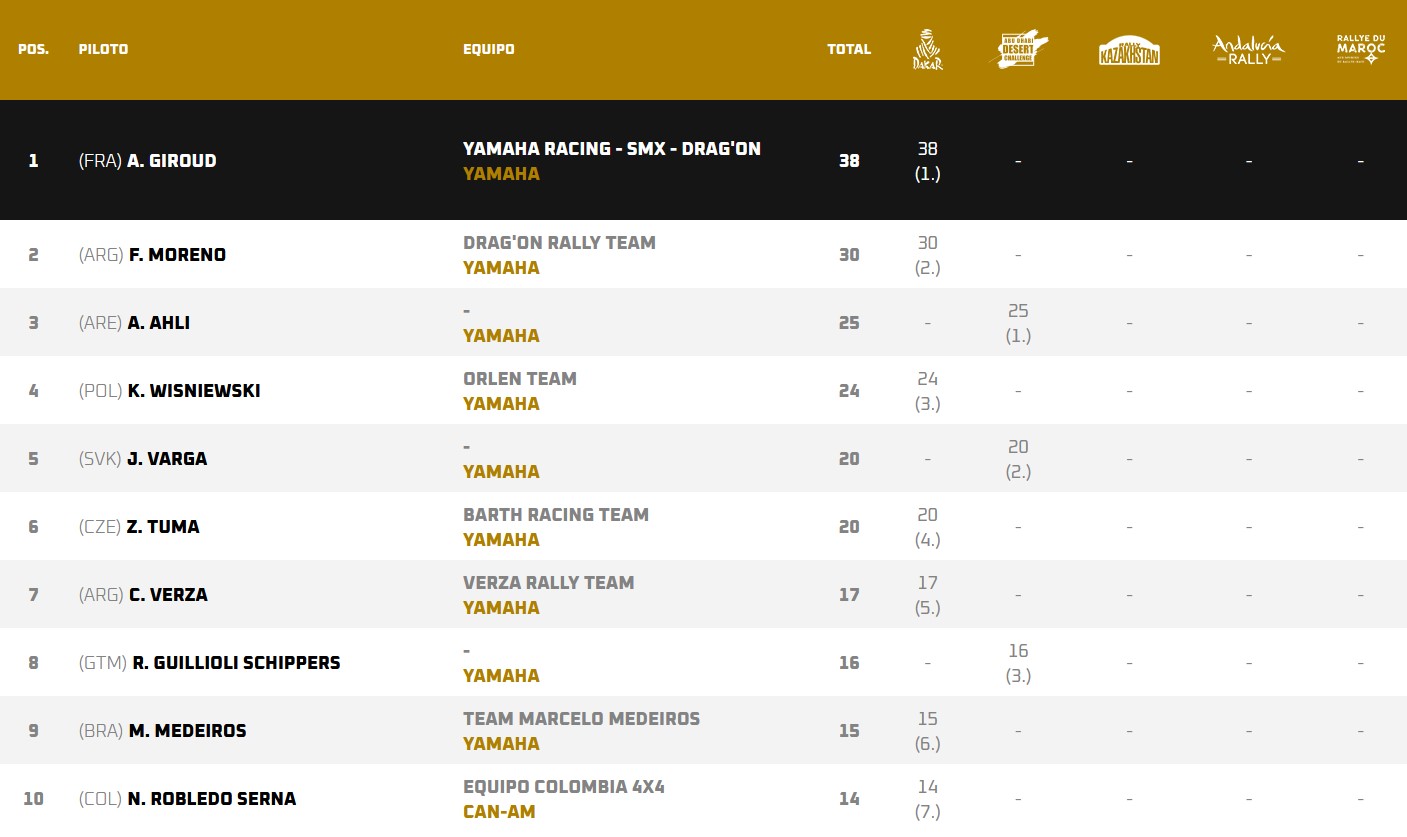
Task: Click position number 1 in the standings
Action: click(33, 161)
